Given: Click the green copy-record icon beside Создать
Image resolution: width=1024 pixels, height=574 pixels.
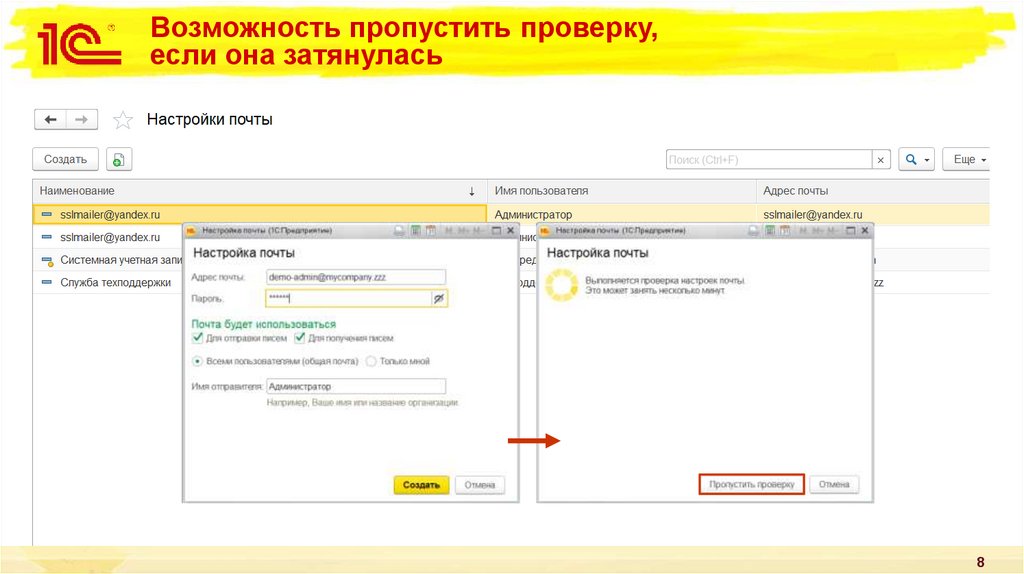Looking at the screenshot, I should click(119, 159).
